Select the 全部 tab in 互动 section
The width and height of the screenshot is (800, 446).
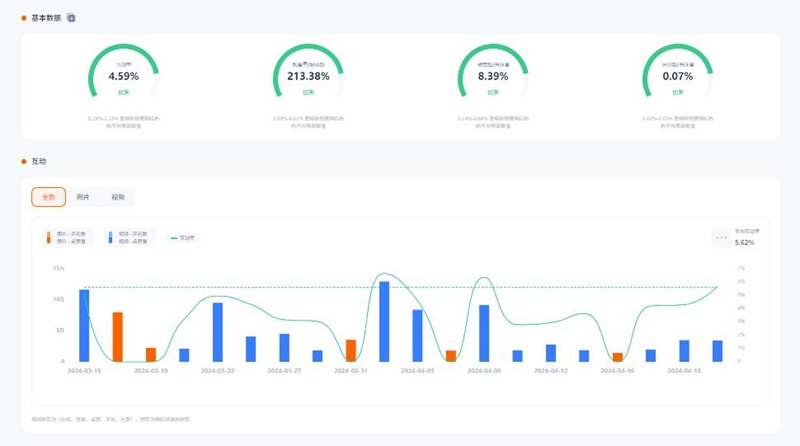coord(49,197)
